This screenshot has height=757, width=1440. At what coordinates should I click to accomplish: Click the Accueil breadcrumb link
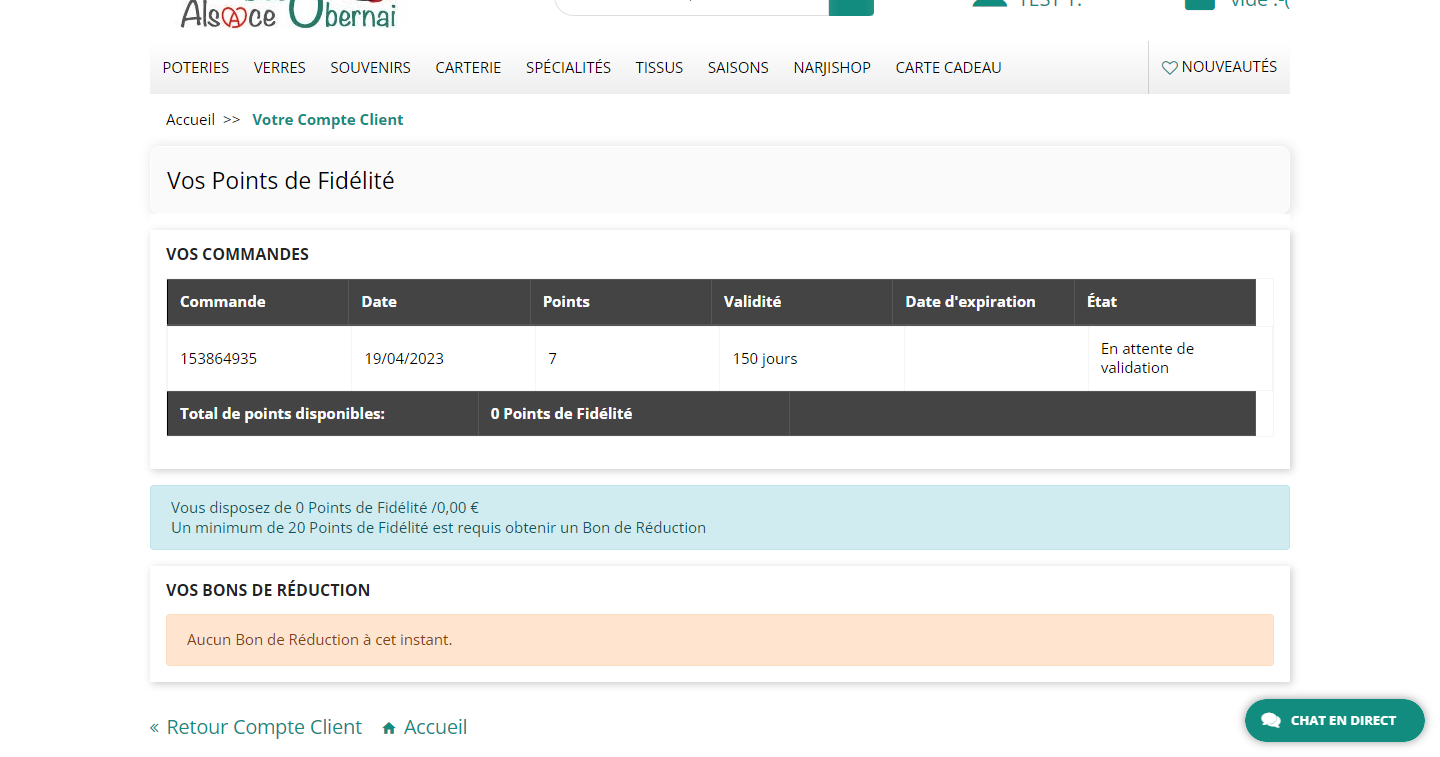[190, 119]
